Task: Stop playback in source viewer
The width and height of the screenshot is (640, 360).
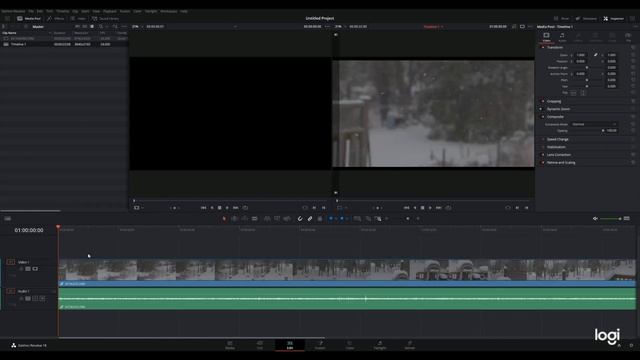Action: (x=220, y=208)
